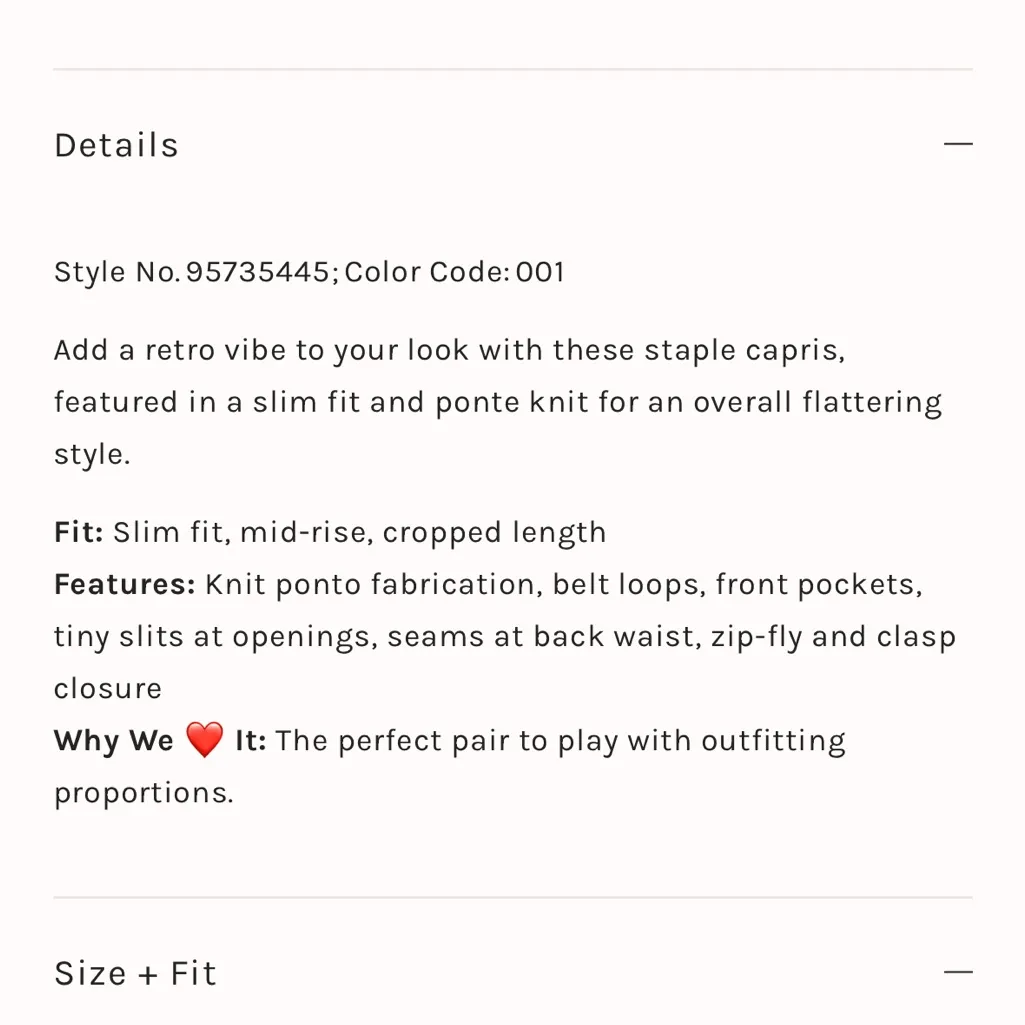Toggle the Details heading
Viewport: 1025px width, 1025px height.
tap(116, 146)
